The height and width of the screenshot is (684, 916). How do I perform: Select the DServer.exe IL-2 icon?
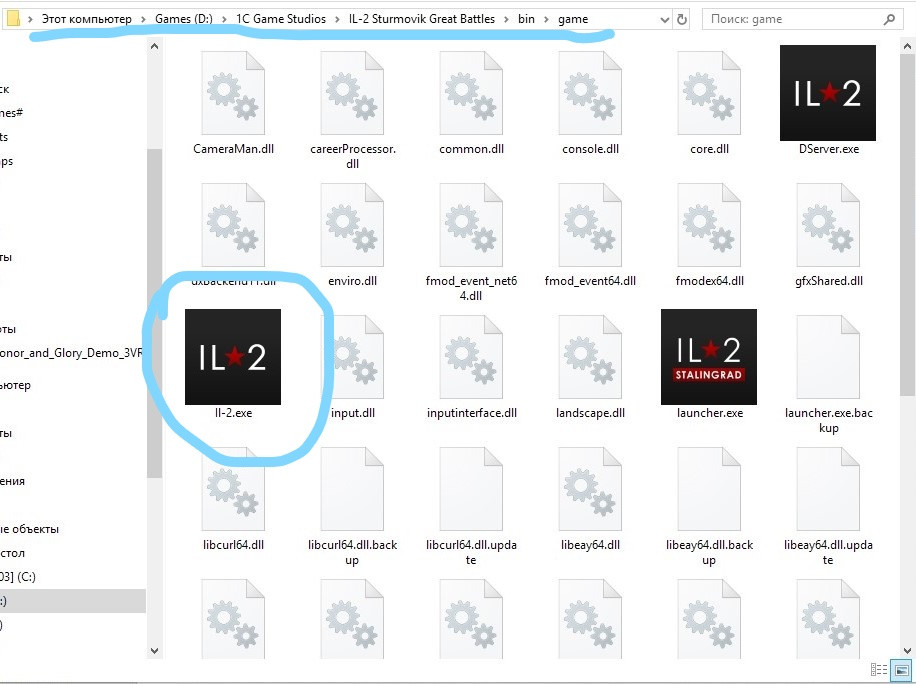[x=828, y=93]
